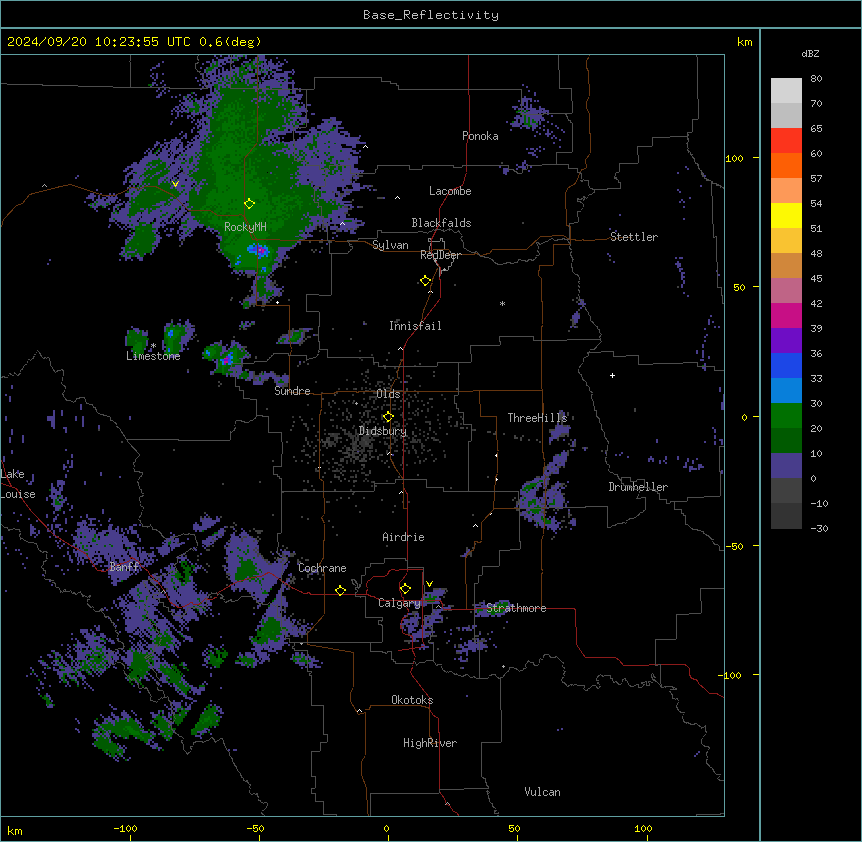Select the violet 36-39 dBZ legend swatch

click(786, 341)
